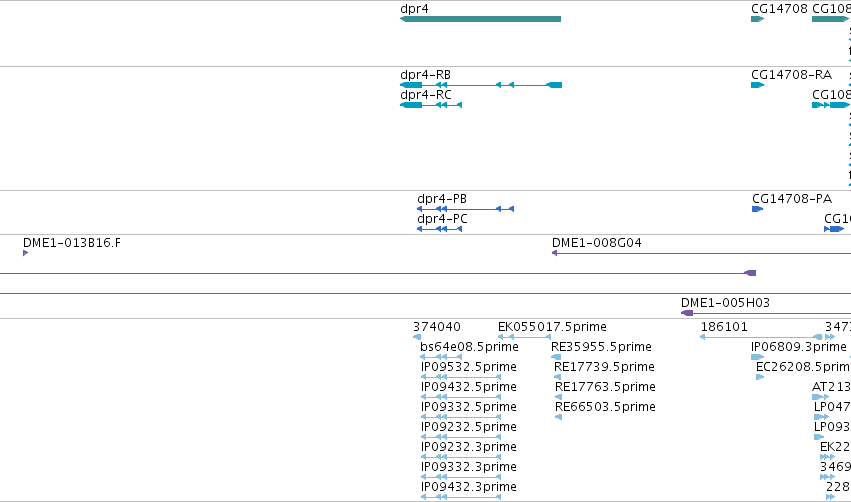Viewport: 851px width, 502px height.
Task: Click the IP09232.5prime label
Action: (469, 427)
